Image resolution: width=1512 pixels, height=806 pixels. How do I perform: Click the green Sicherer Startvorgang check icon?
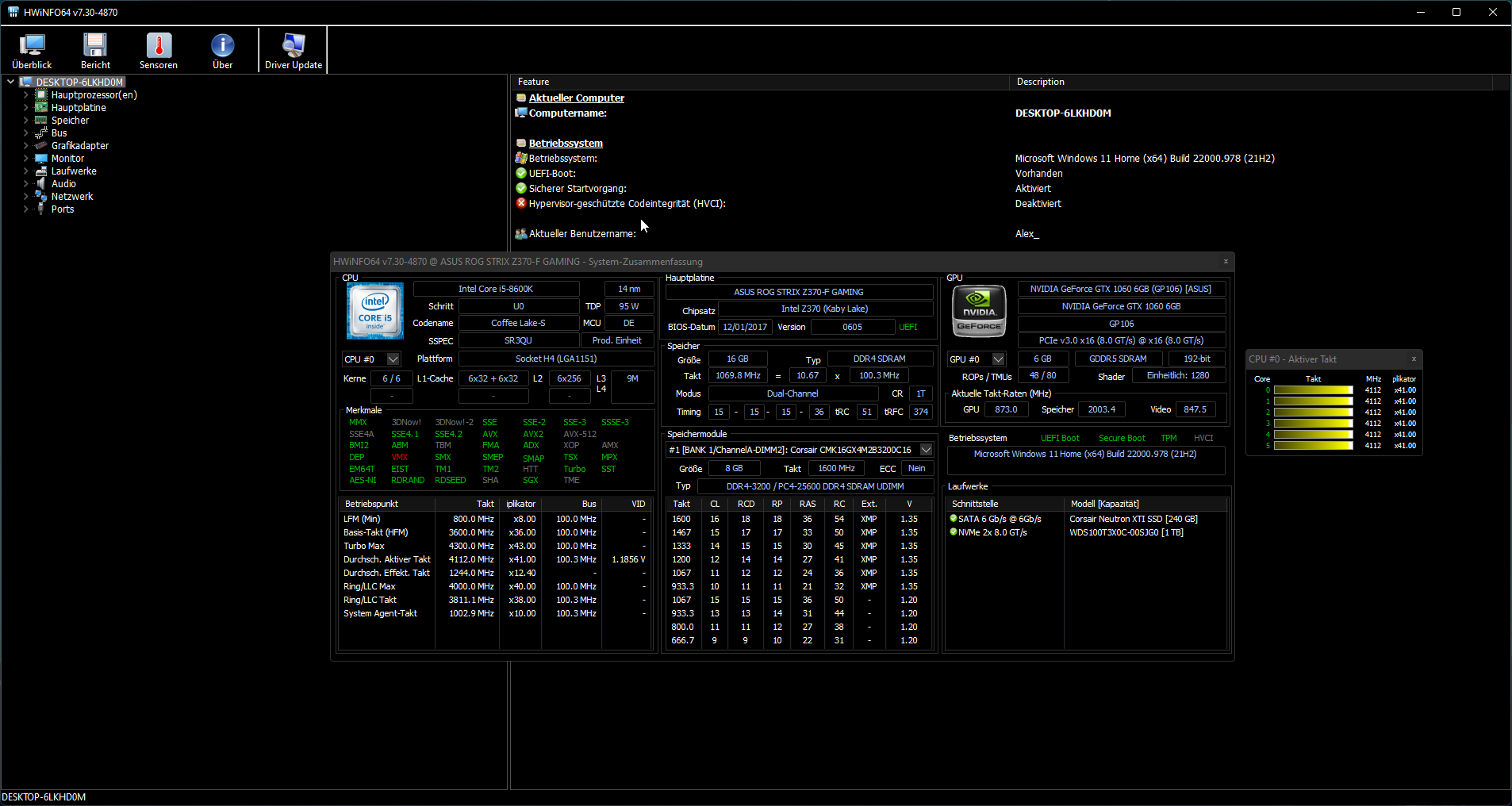tap(521, 188)
